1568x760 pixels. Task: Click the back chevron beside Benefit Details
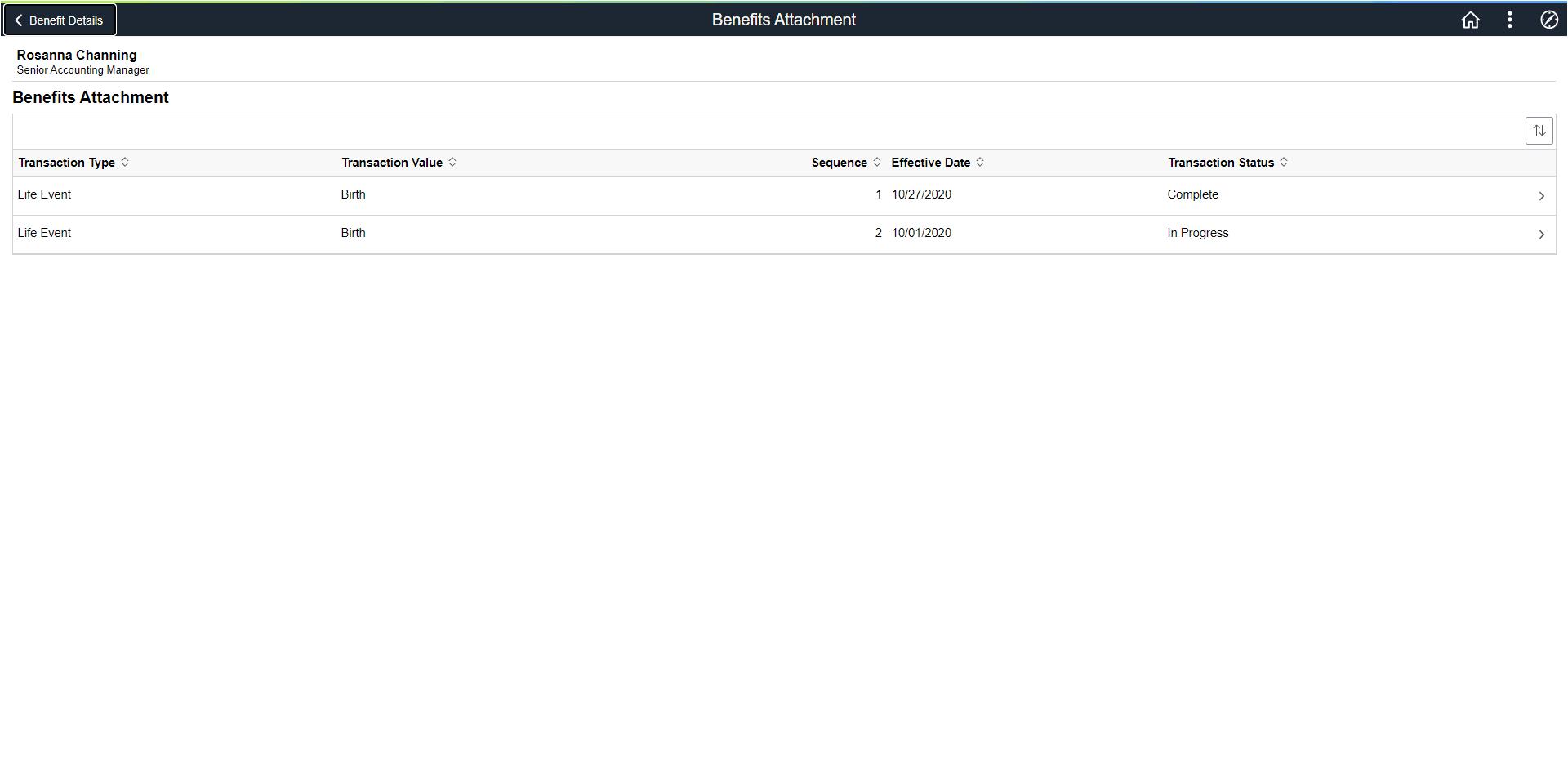(x=18, y=20)
